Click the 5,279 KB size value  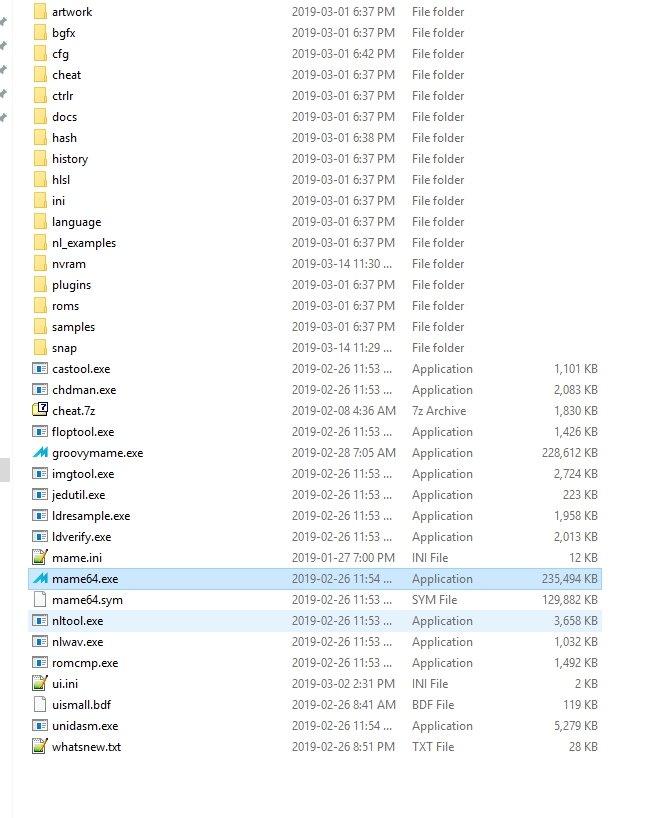[x=576, y=726]
